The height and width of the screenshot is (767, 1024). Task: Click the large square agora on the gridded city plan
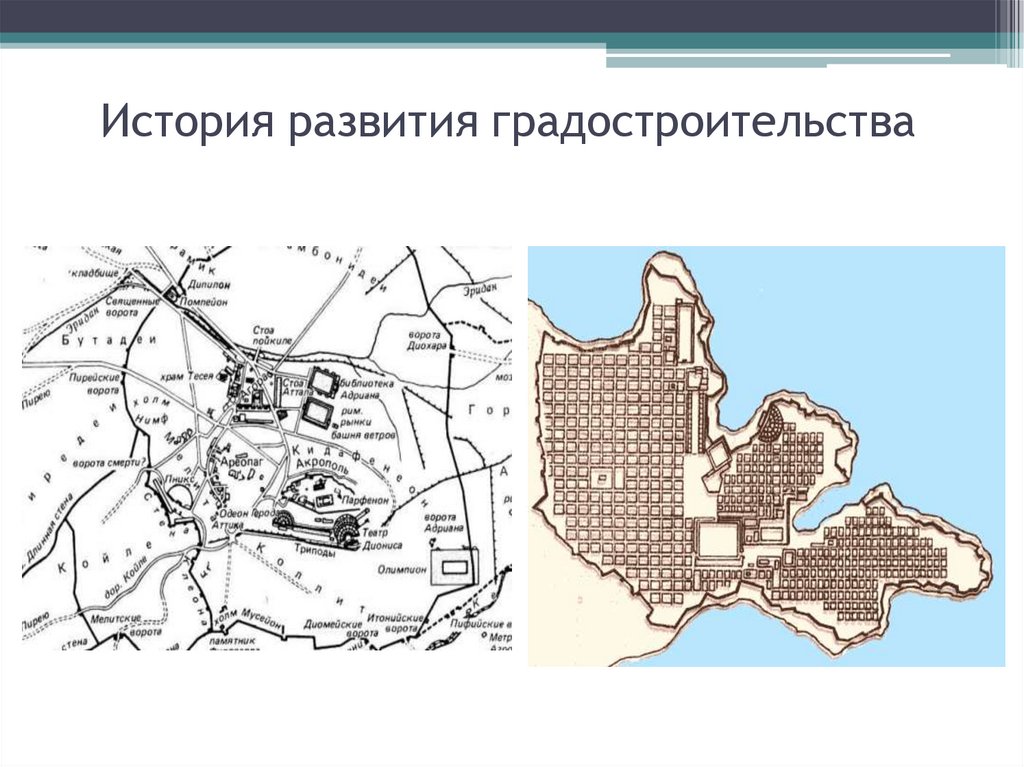click(x=719, y=542)
